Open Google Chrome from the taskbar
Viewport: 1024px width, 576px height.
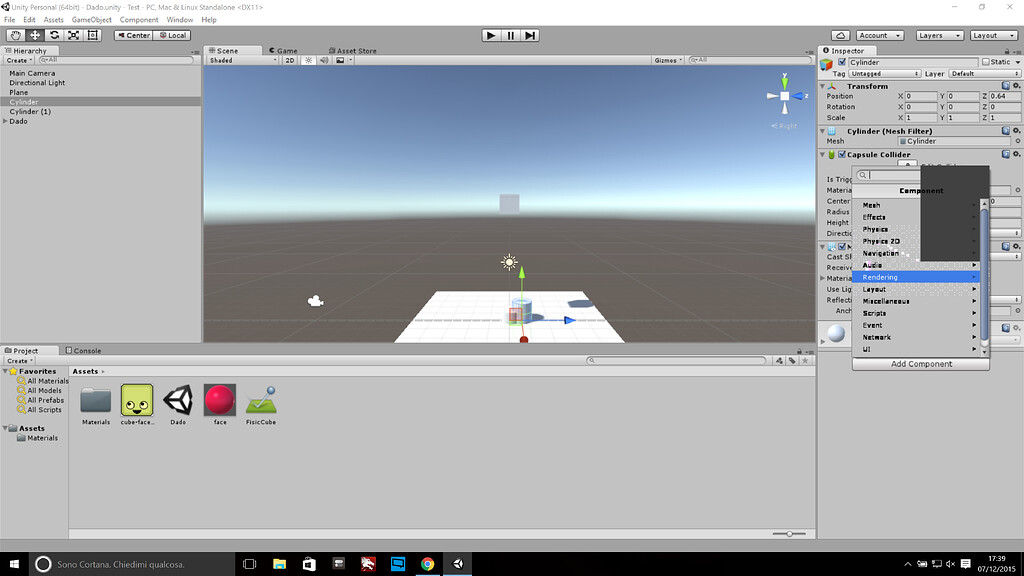(x=428, y=564)
